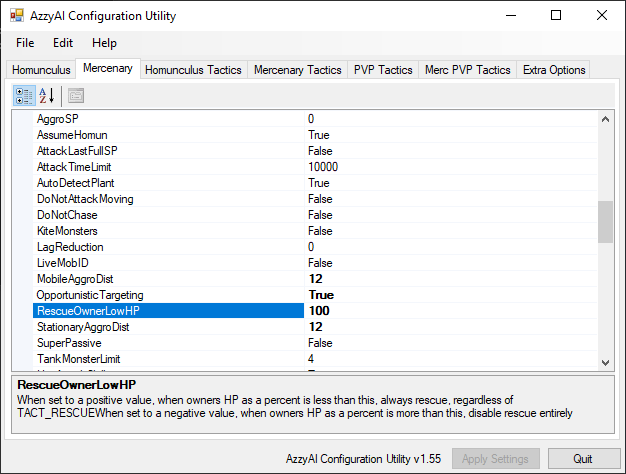
Task: Edit the MobileAggroDist value
Action: pos(450,279)
